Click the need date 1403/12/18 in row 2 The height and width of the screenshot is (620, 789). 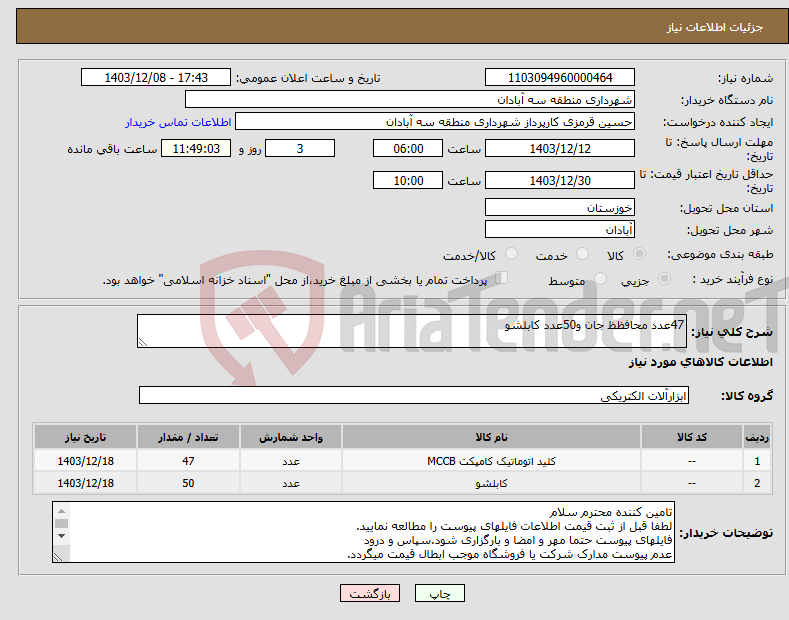86,483
